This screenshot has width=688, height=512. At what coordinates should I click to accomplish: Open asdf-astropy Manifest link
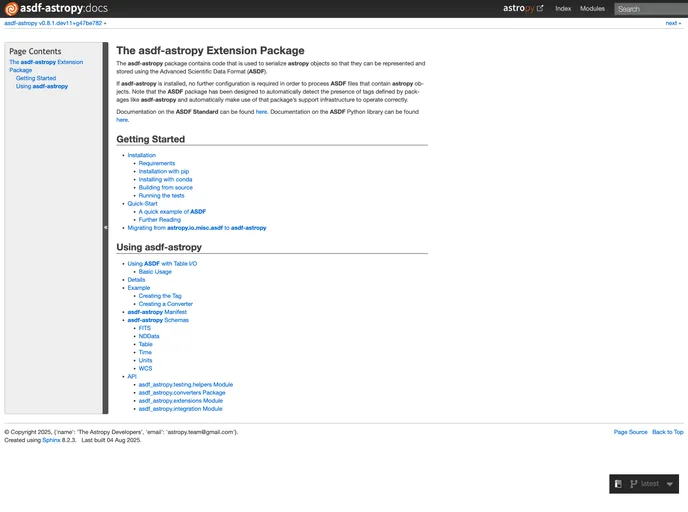point(157,312)
